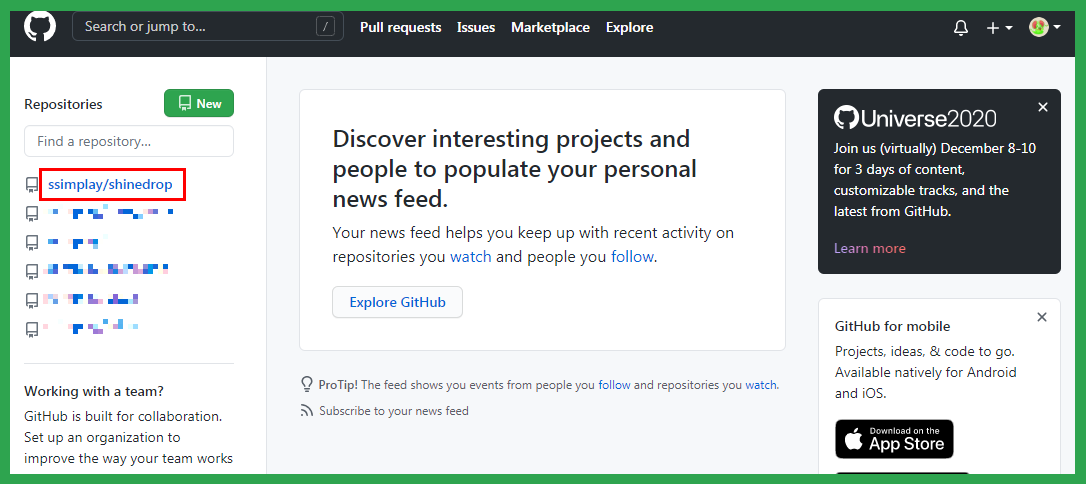The width and height of the screenshot is (1086, 484).
Task: Click the Universe2020 Octocat logo
Action: click(846, 118)
